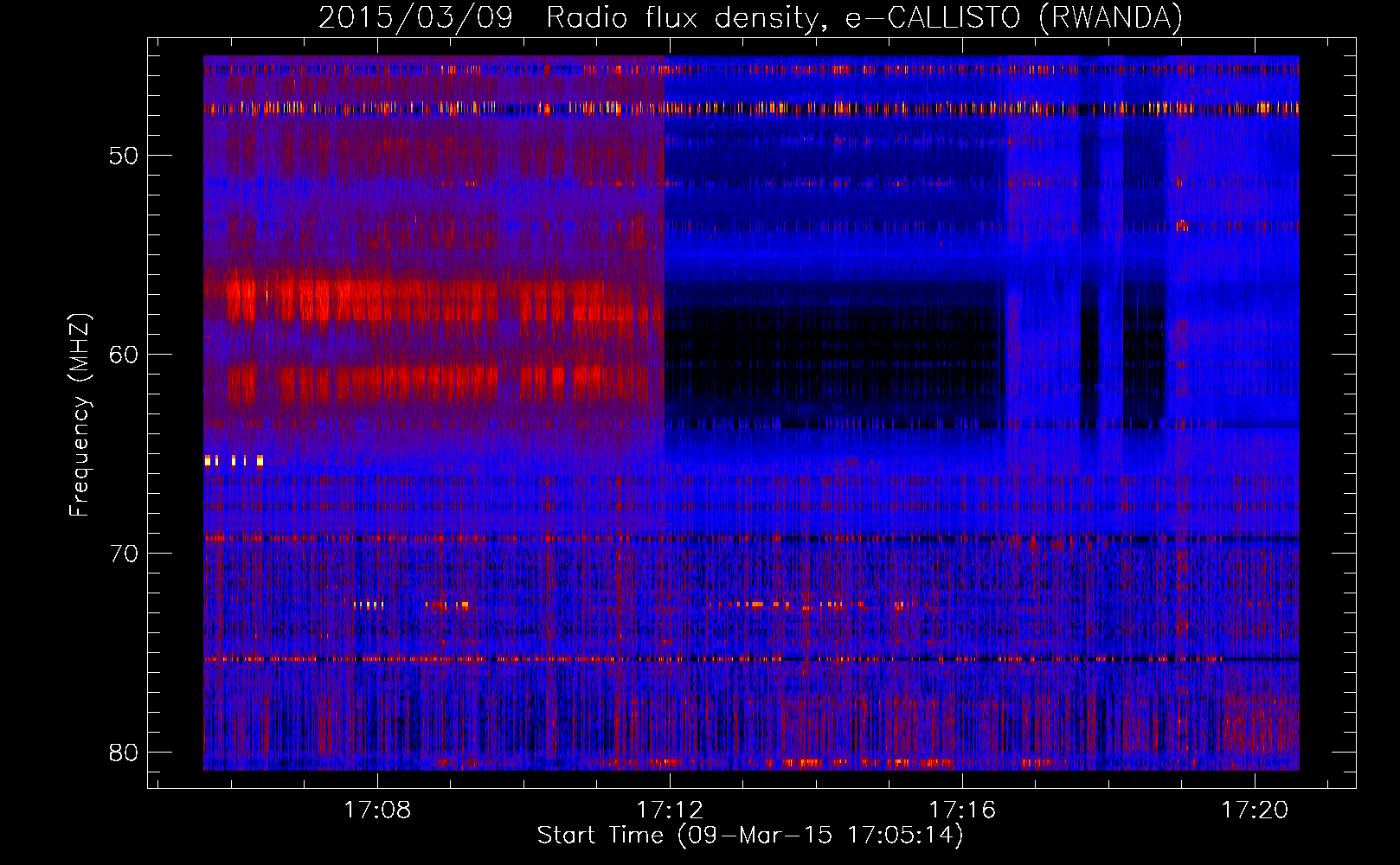Click the '17:08' time tick label

pos(377,811)
